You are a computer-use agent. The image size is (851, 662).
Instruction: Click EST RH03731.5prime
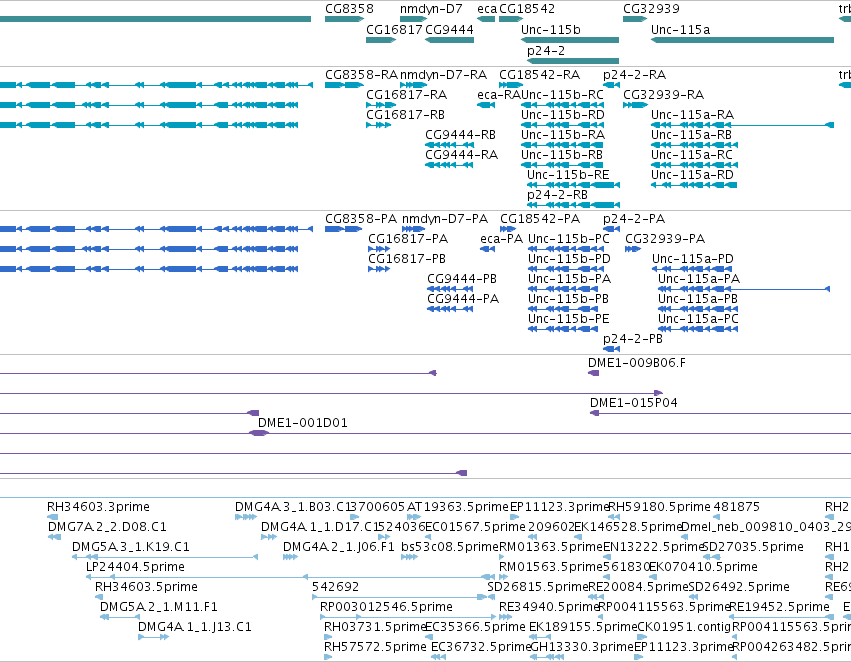[x=328, y=637]
